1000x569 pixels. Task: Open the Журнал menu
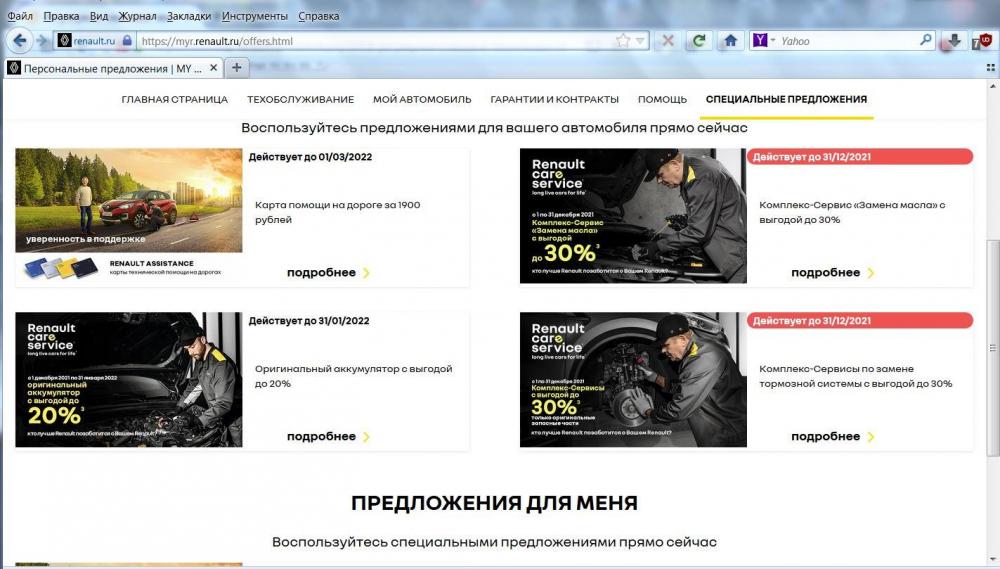pos(137,16)
